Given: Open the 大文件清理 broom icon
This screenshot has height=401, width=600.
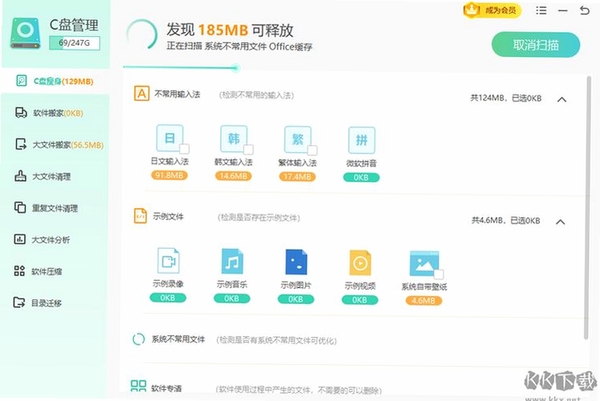Looking at the screenshot, I should pos(20,176).
